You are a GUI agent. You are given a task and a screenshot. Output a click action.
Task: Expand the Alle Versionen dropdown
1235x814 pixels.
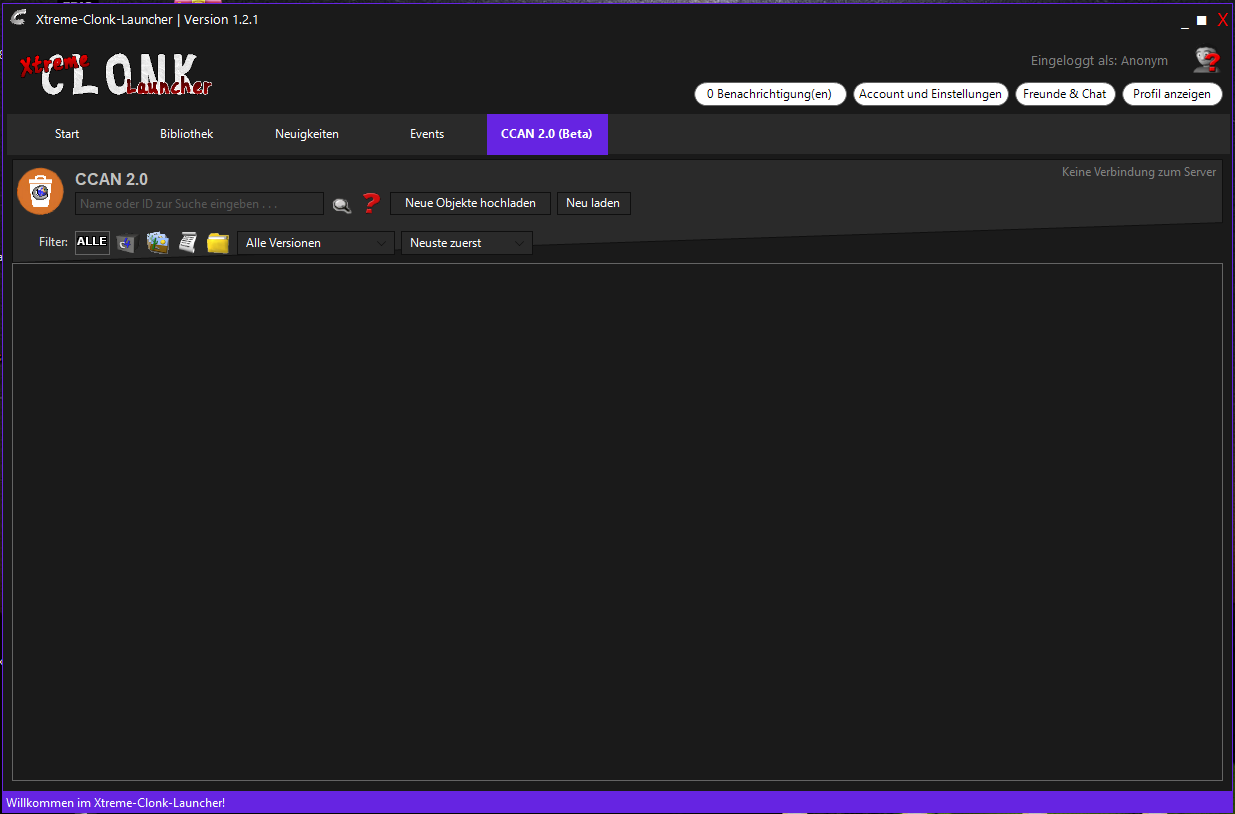(316, 243)
